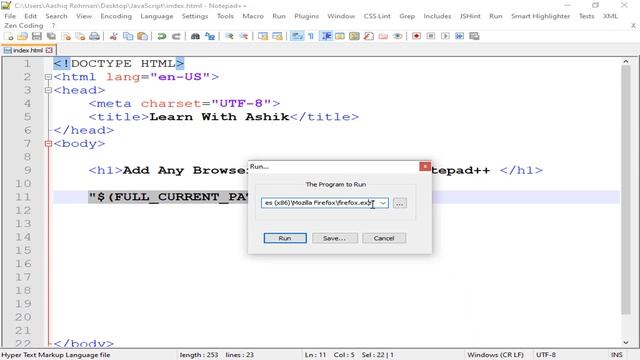Click the Save Recorded Macro icon
The height and width of the screenshot is (360, 640).
tap(474, 36)
